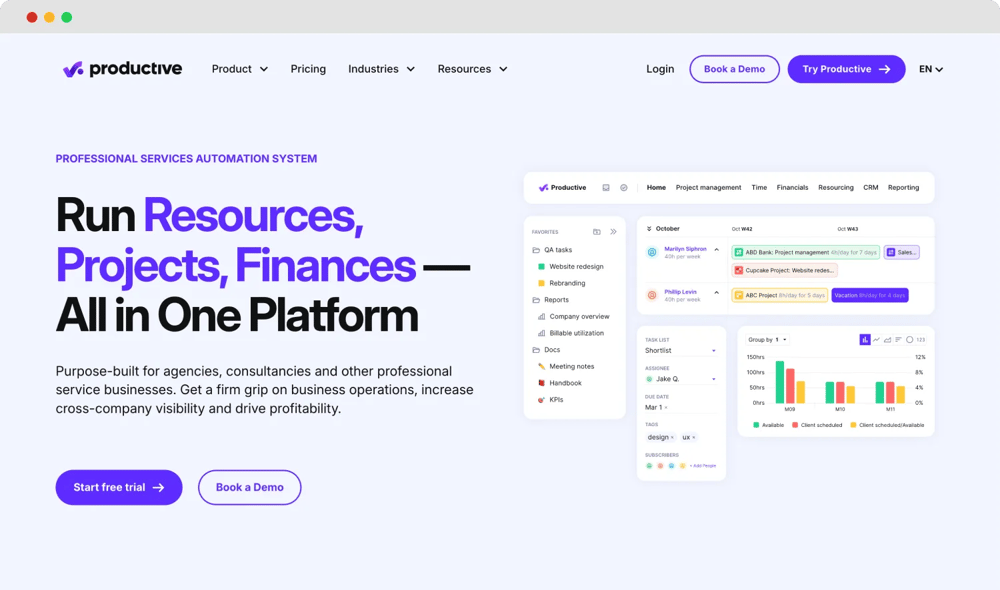
Task: Select the area chart view icon
Action: 888,339
